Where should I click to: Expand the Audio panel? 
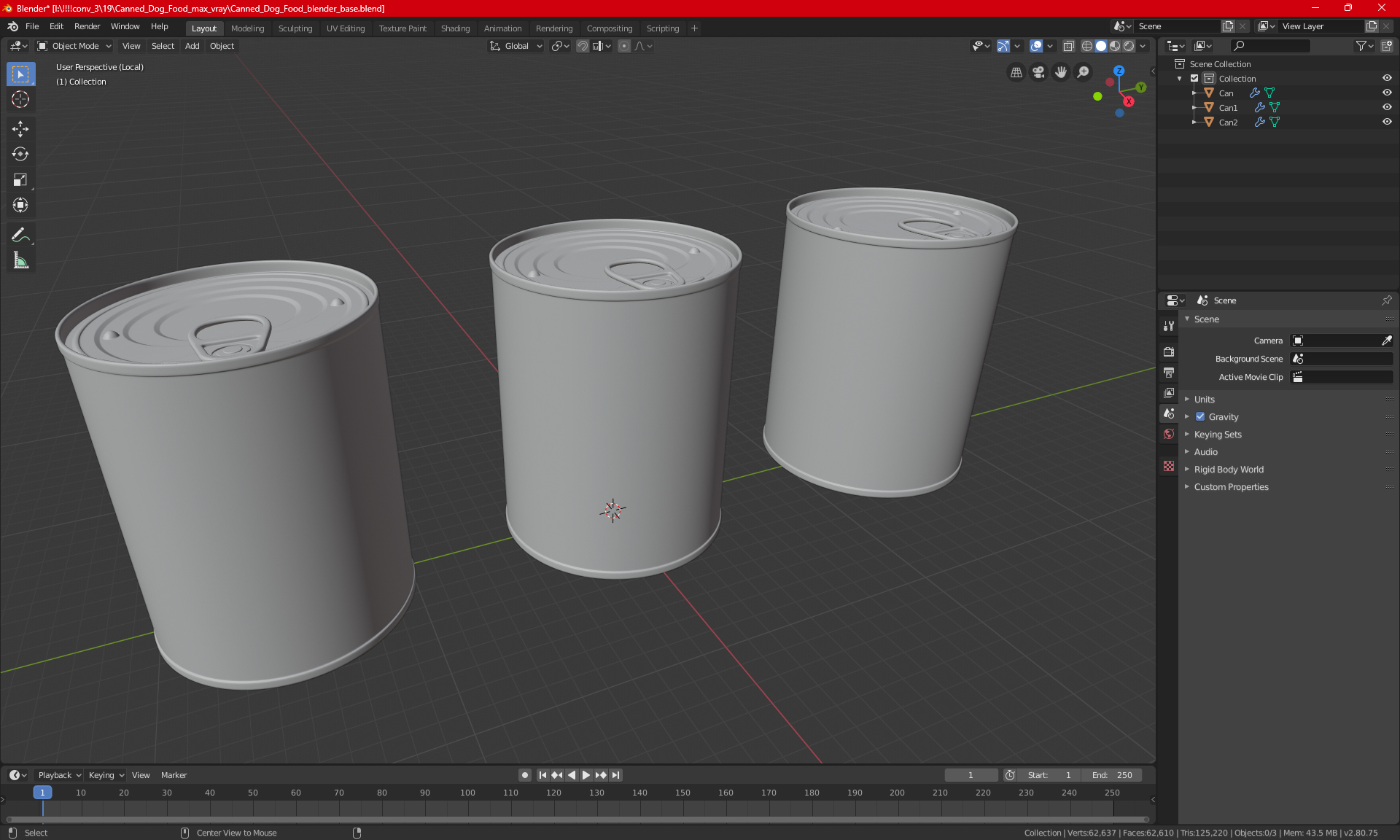coord(1205,452)
